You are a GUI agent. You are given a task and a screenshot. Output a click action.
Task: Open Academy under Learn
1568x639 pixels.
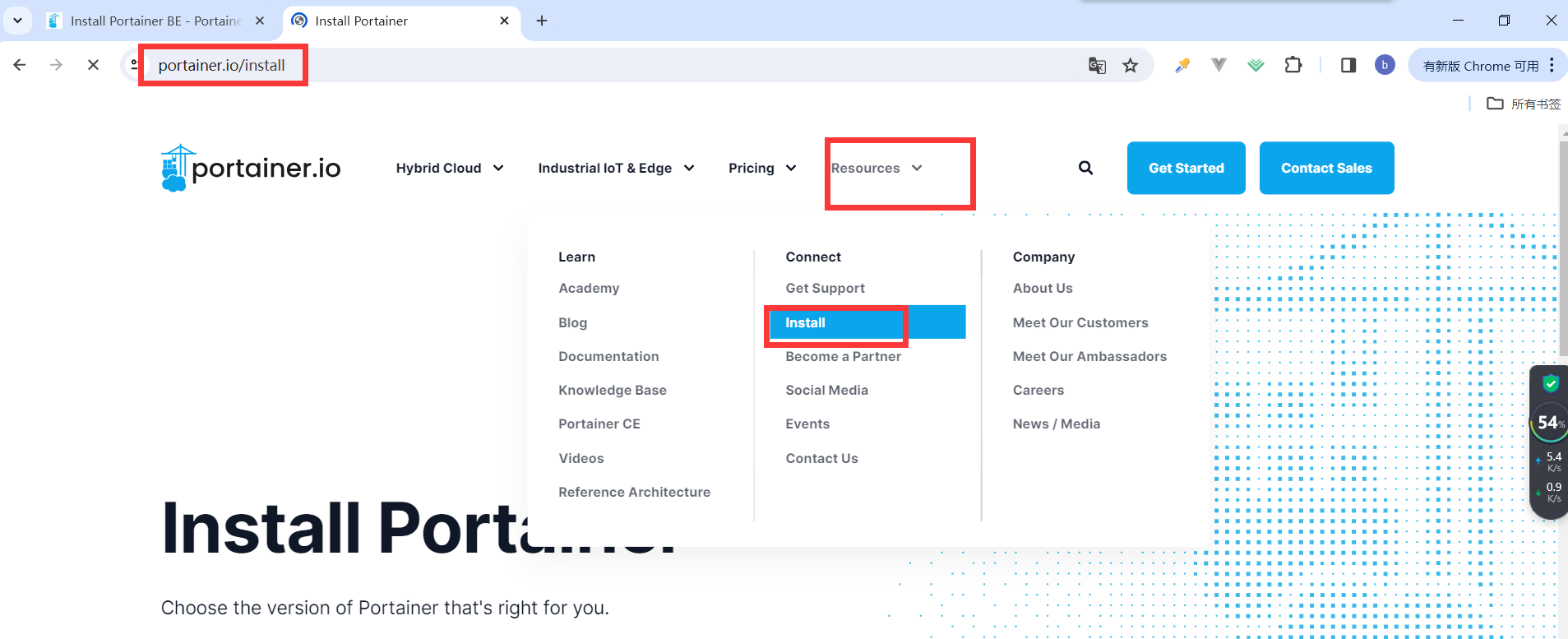click(589, 288)
